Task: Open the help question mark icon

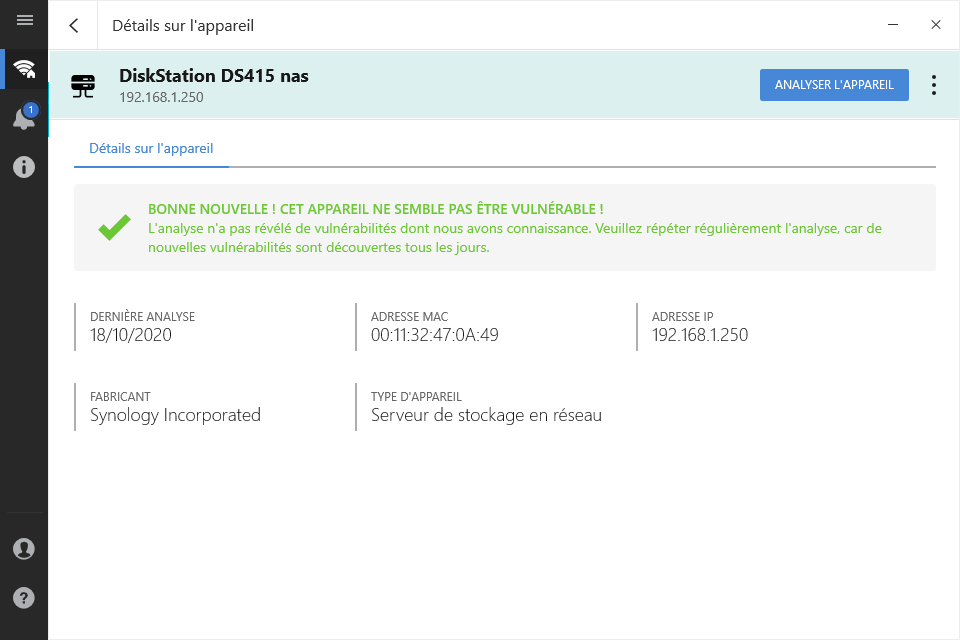Action: pos(24,598)
